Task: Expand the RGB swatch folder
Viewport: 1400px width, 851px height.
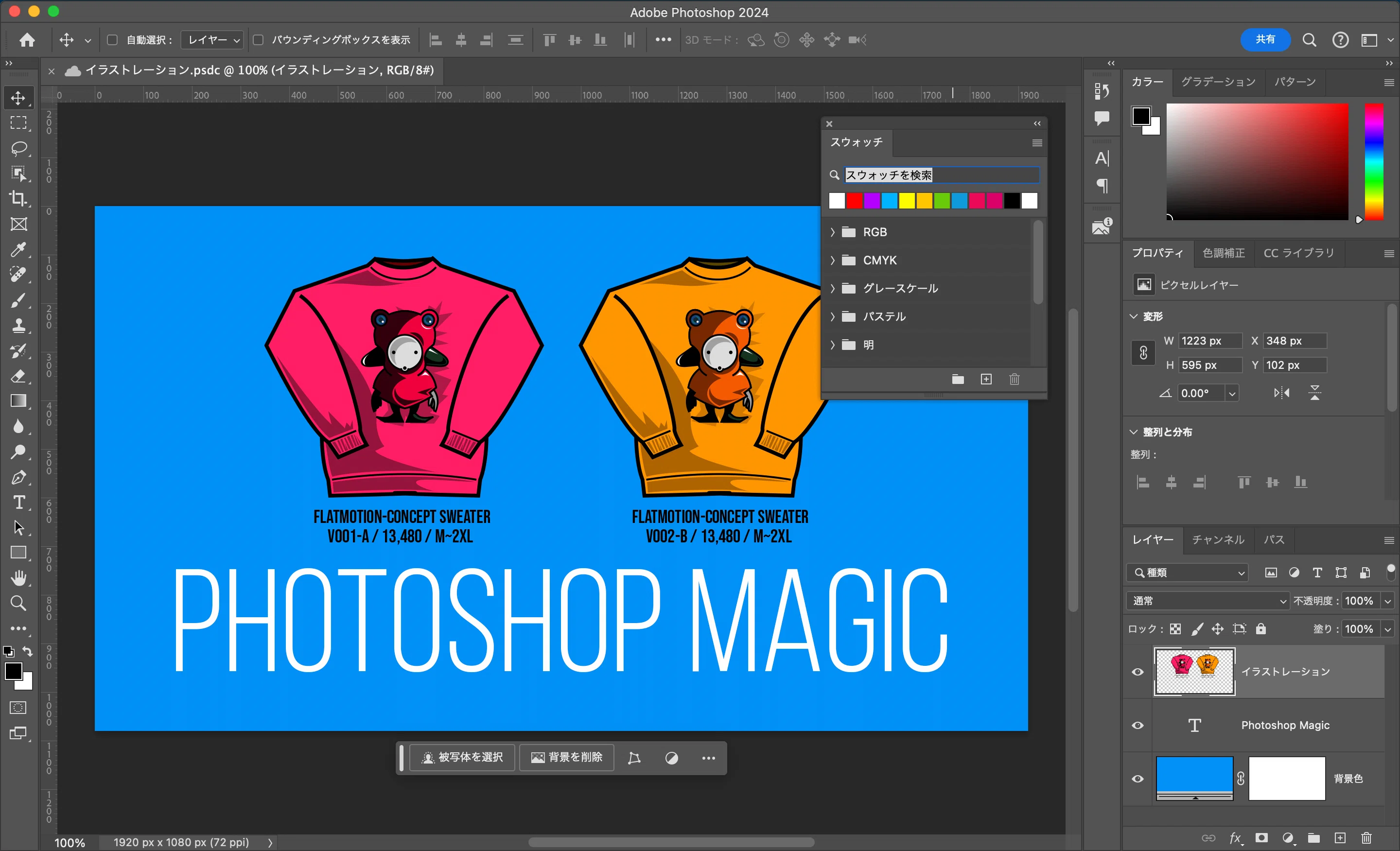Action: [x=832, y=232]
